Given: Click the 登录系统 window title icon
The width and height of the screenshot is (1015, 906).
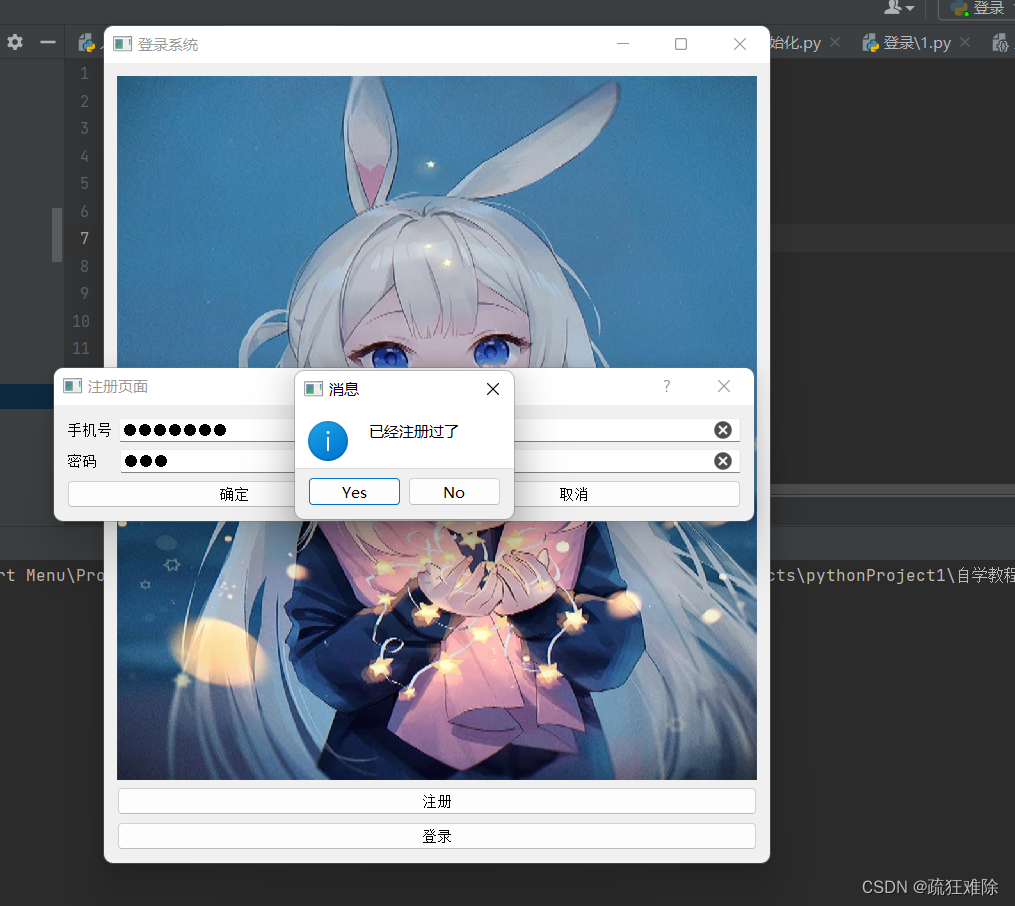Looking at the screenshot, I should point(122,44).
